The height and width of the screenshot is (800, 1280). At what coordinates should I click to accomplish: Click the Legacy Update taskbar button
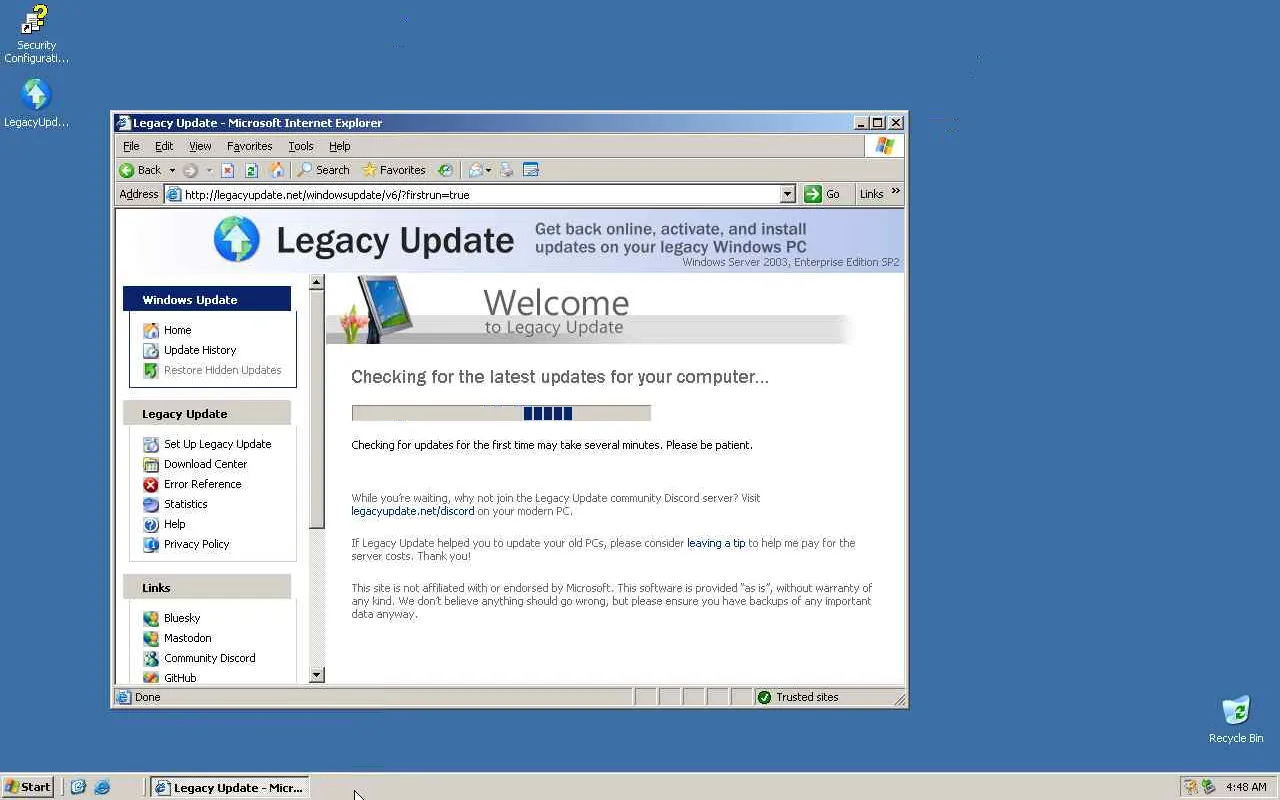[x=229, y=787]
